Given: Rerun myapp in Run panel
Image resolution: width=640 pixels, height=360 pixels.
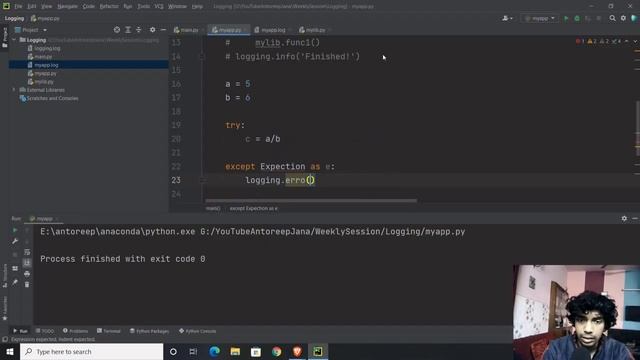Looking at the screenshot, I should coord(15,230).
